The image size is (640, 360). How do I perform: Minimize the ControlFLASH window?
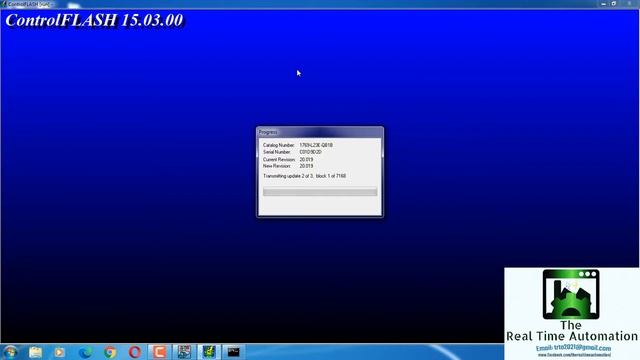pos(604,4)
